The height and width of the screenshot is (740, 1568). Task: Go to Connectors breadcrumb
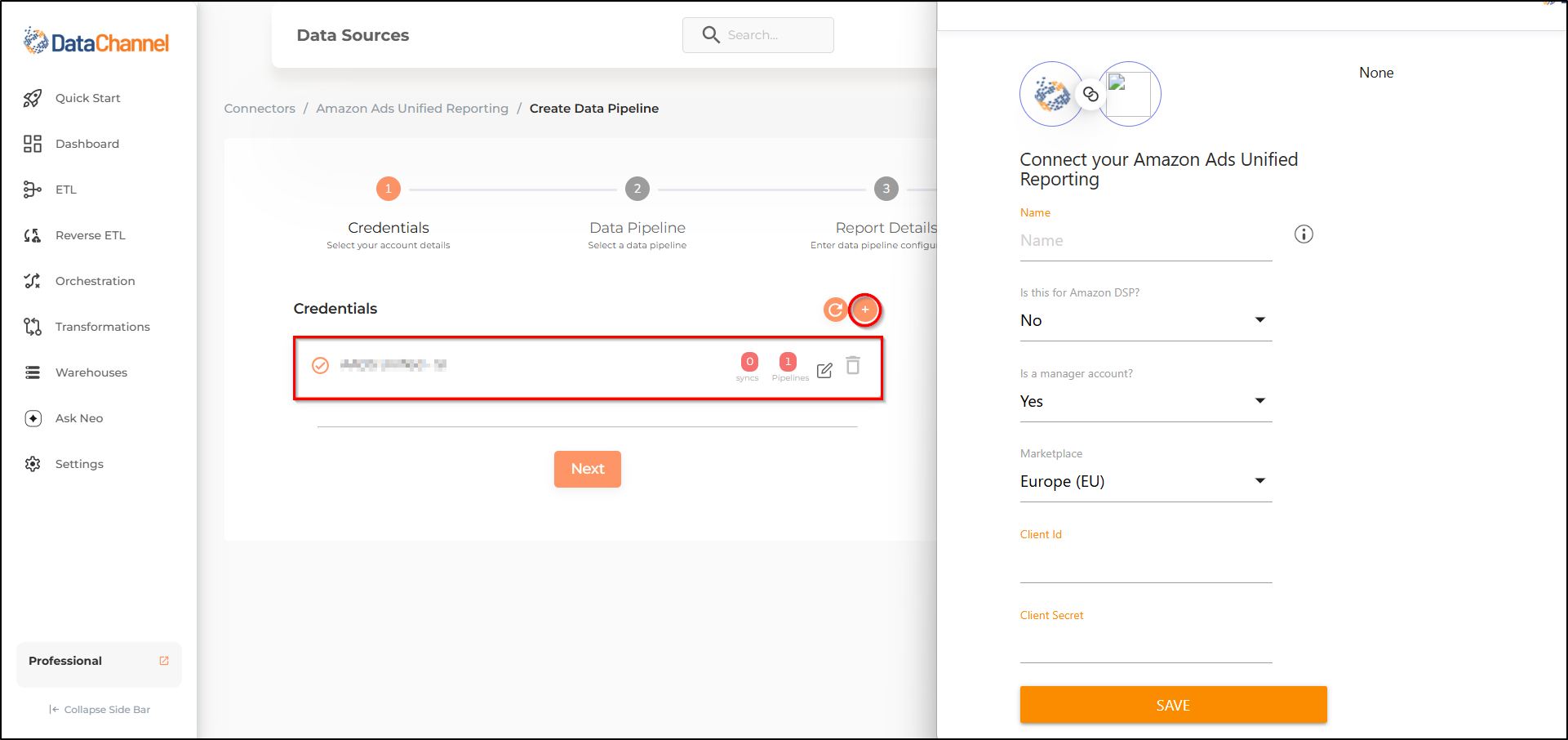(x=260, y=109)
